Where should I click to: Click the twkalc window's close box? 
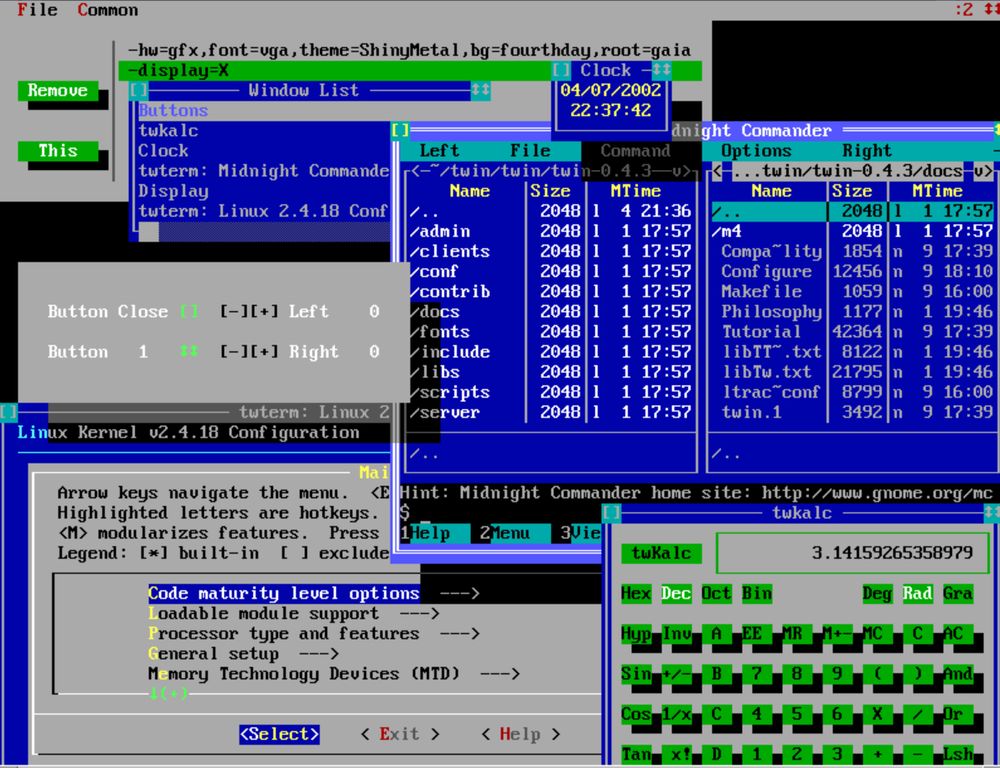[612, 513]
